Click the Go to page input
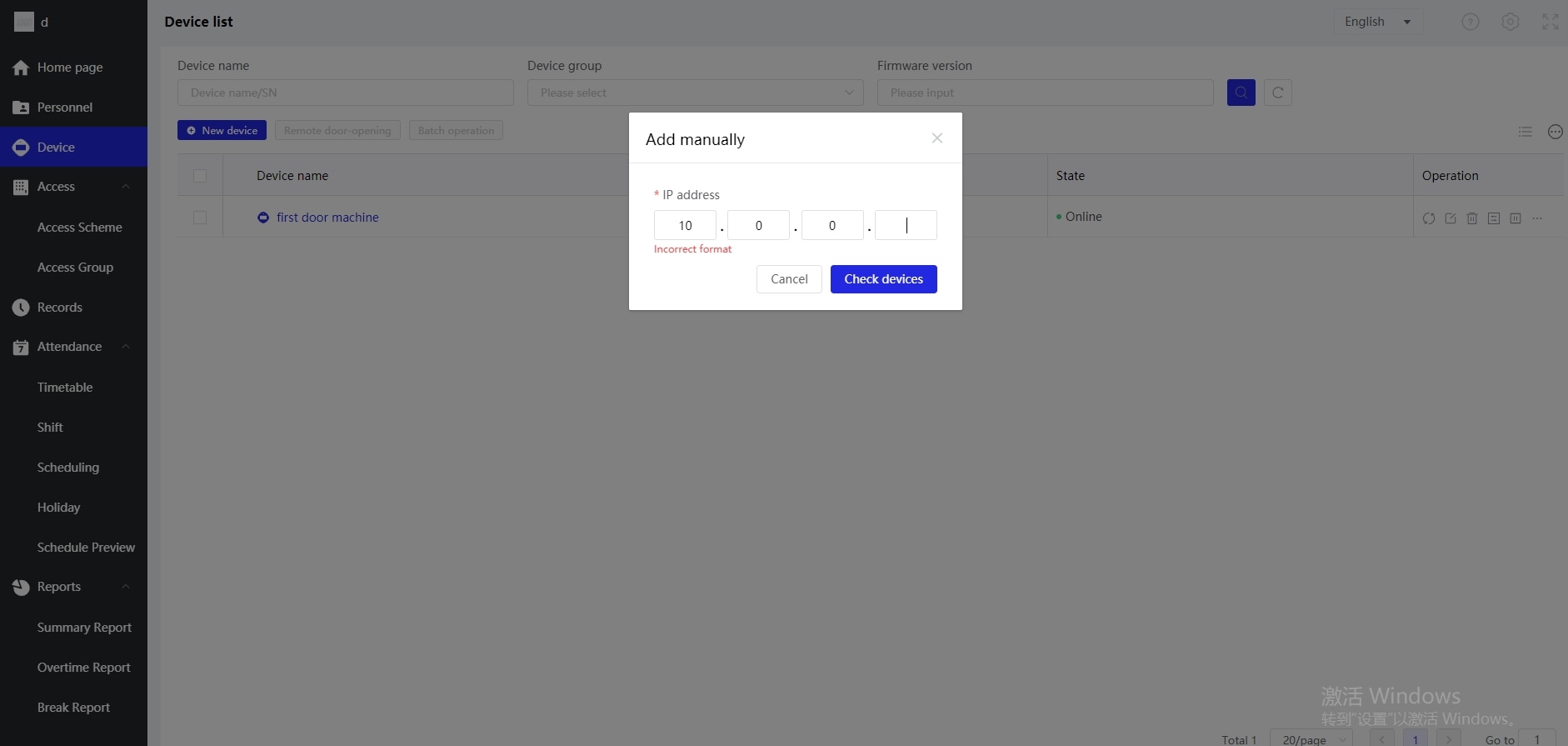The width and height of the screenshot is (1568, 746). click(x=1536, y=738)
